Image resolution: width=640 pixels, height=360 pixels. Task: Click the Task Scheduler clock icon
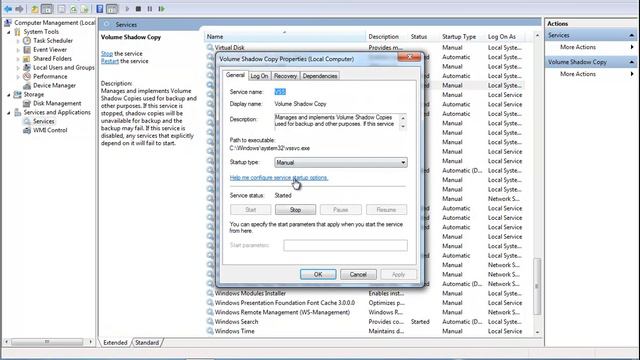[x=27, y=40]
